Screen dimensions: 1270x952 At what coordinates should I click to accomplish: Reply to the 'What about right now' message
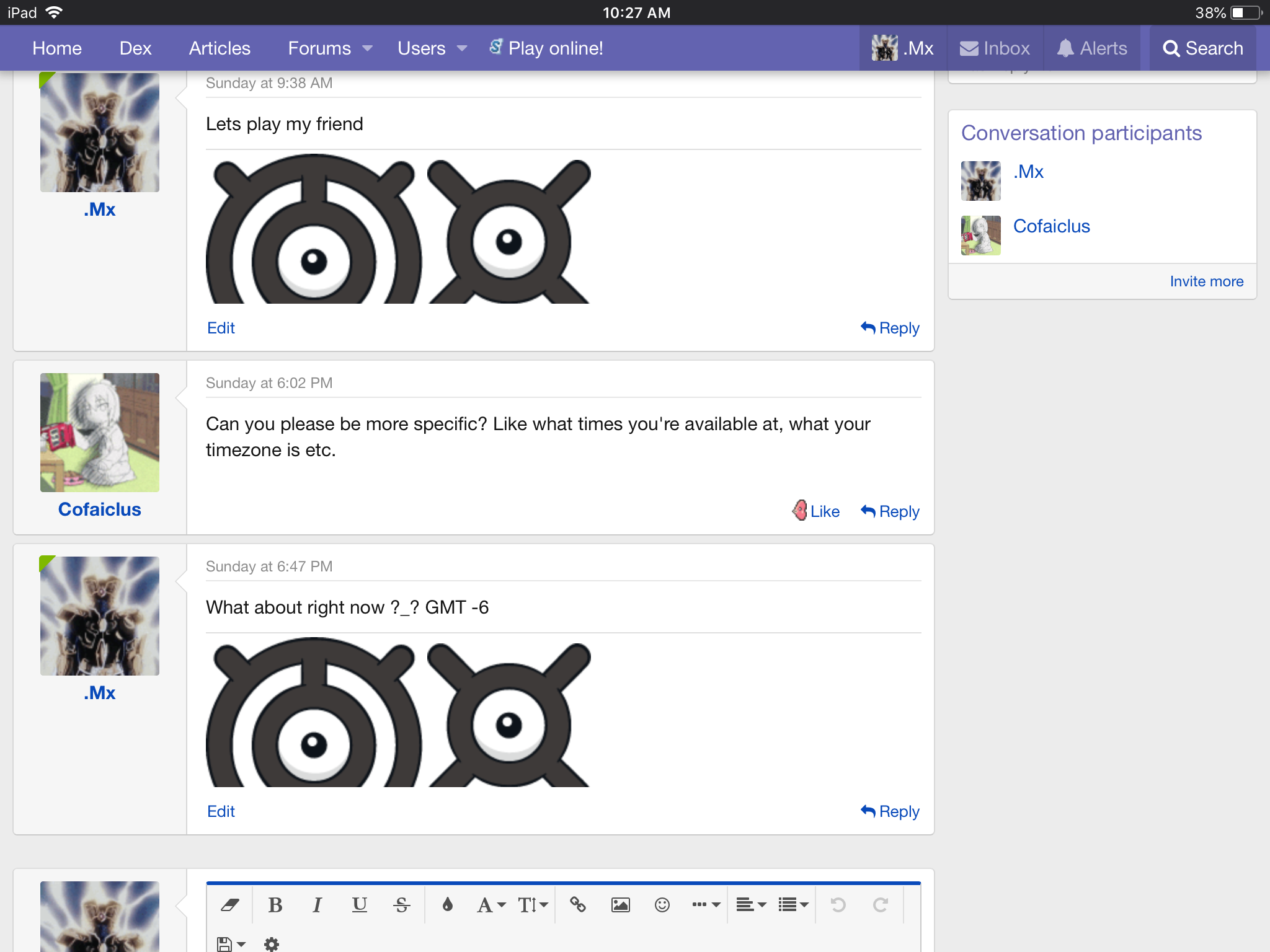(x=890, y=811)
